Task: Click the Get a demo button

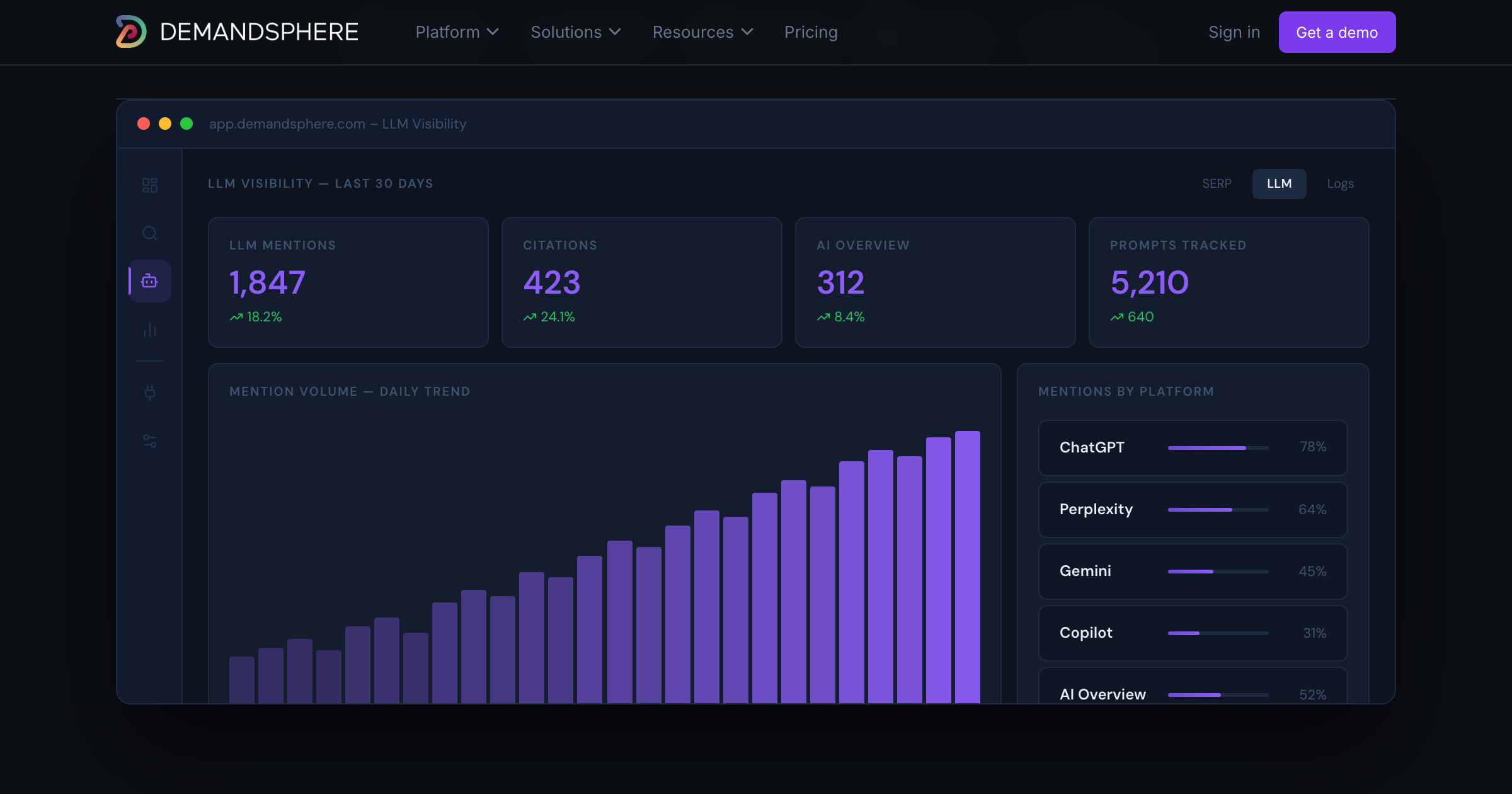Action: tap(1337, 32)
